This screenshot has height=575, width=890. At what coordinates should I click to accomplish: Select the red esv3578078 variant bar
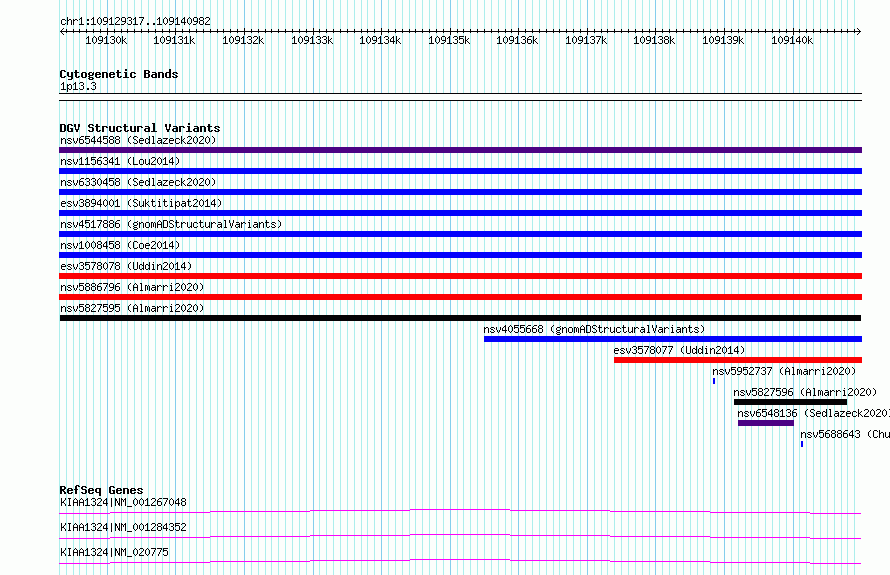(460, 276)
